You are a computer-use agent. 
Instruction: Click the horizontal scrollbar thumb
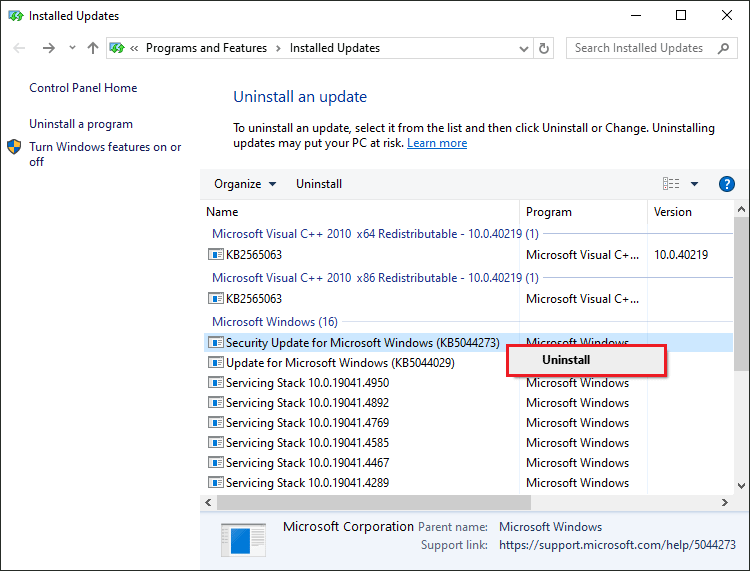pyautogui.click(x=374, y=503)
